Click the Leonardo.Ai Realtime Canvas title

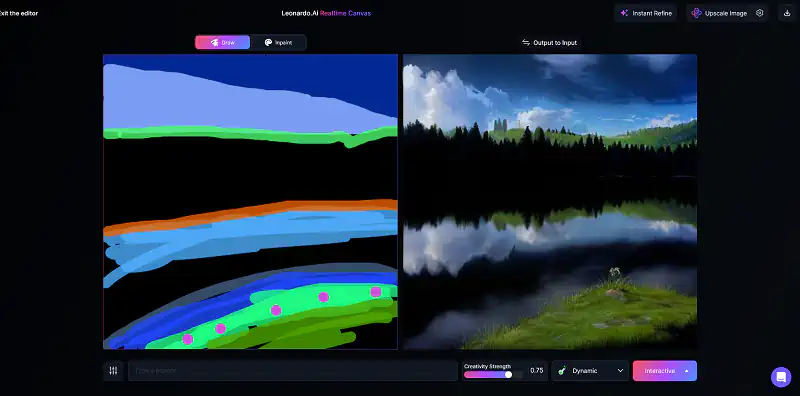(326, 13)
